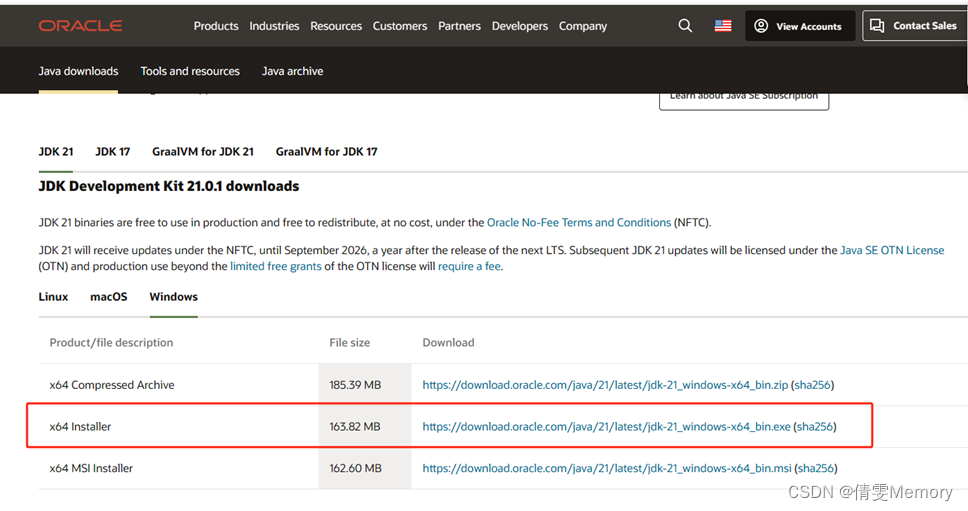Go to Tools and resources tab
Image resolution: width=968 pixels, height=511 pixels.
coord(190,71)
